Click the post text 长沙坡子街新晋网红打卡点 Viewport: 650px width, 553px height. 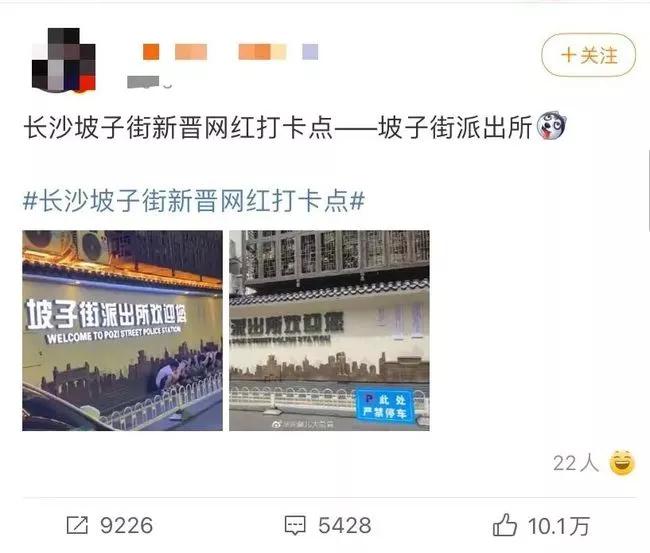point(179,127)
